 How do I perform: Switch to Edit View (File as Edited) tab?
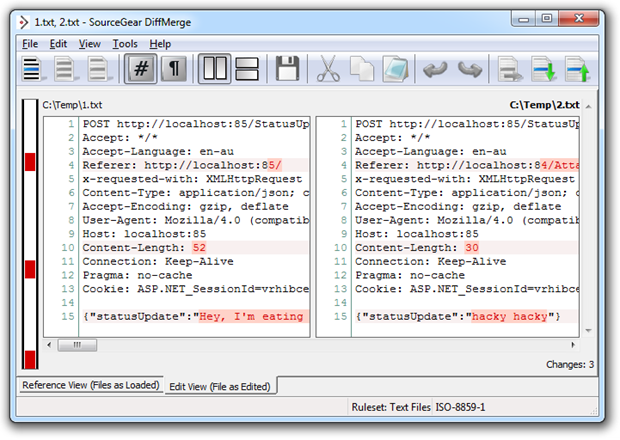click(220, 386)
